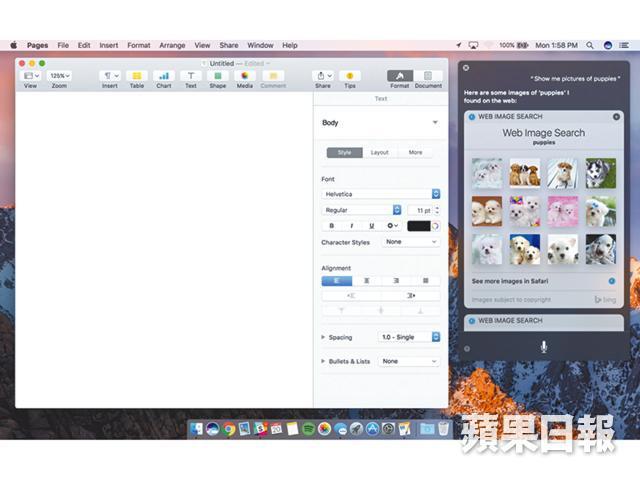Align text left
The height and width of the screenshot is (480, 640).
(337, 281)
